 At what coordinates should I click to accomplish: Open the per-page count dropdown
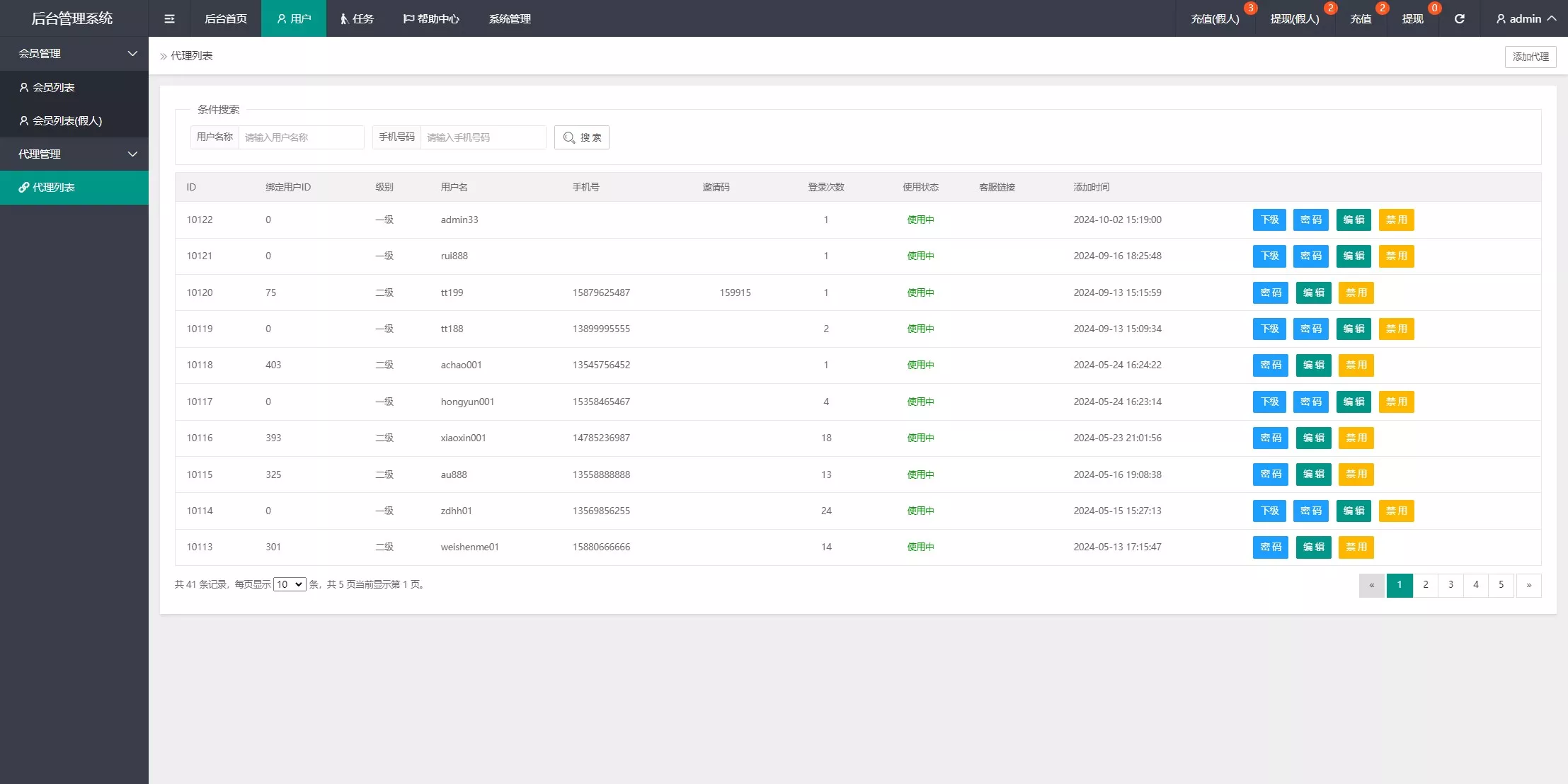coord(290,584)
